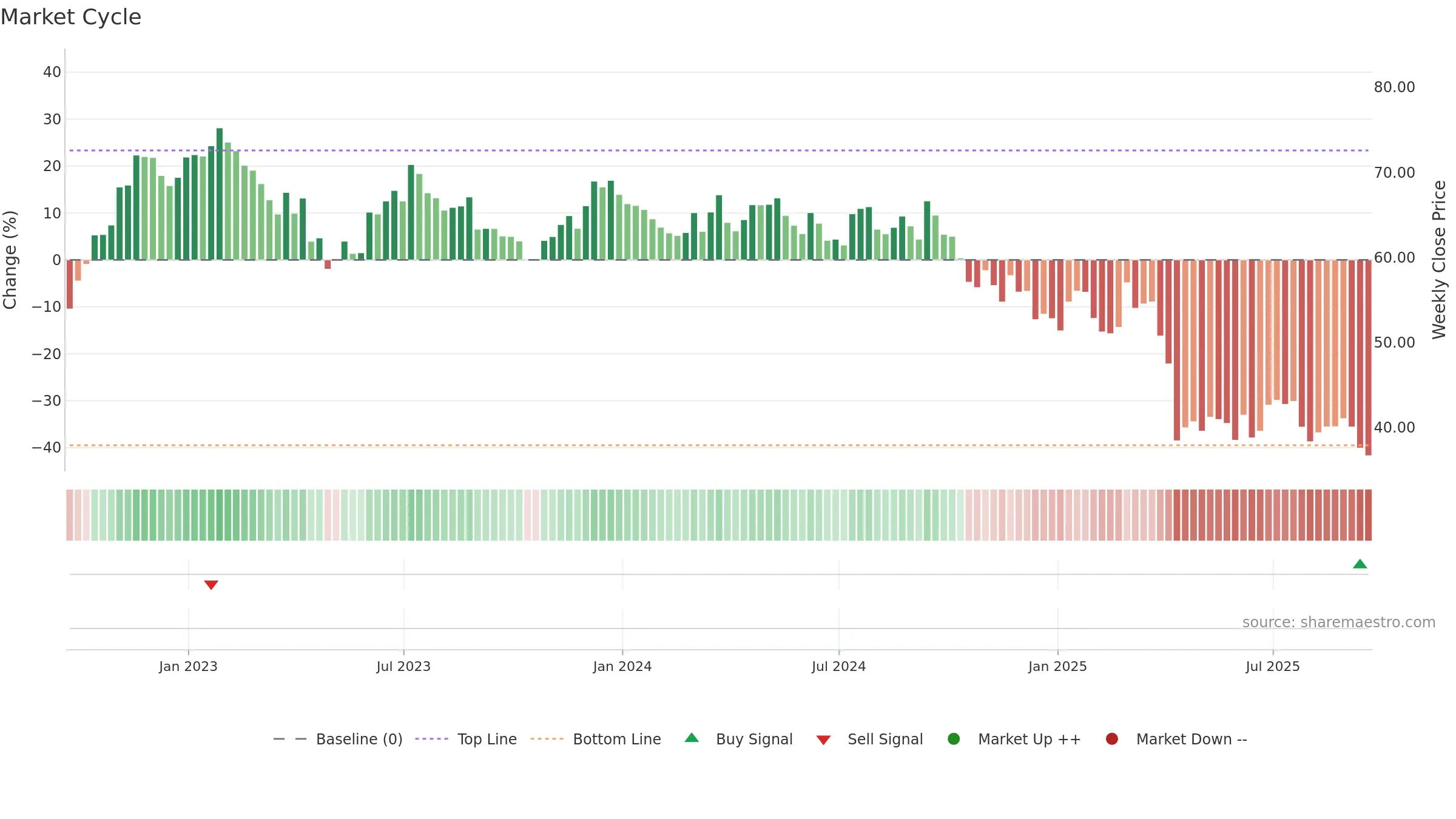
Task: Click the green Buy Signal triangle marker
Action: (1360, 564)
